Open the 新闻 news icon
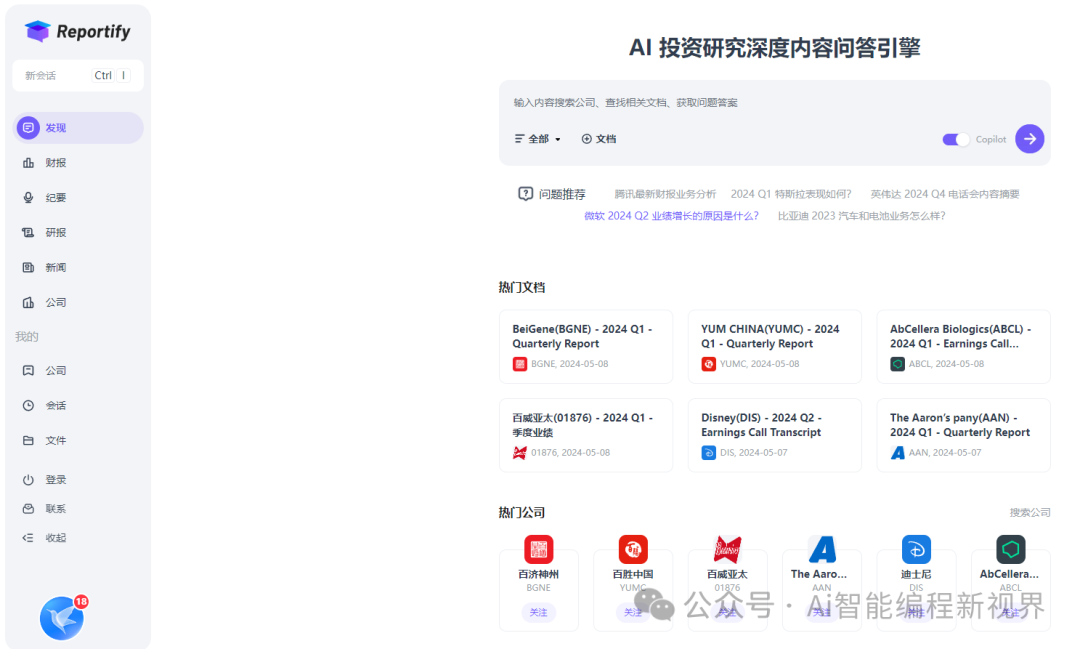Image resolution: width=1080 pixels, height=649 pixels. (x=28, y=267)
